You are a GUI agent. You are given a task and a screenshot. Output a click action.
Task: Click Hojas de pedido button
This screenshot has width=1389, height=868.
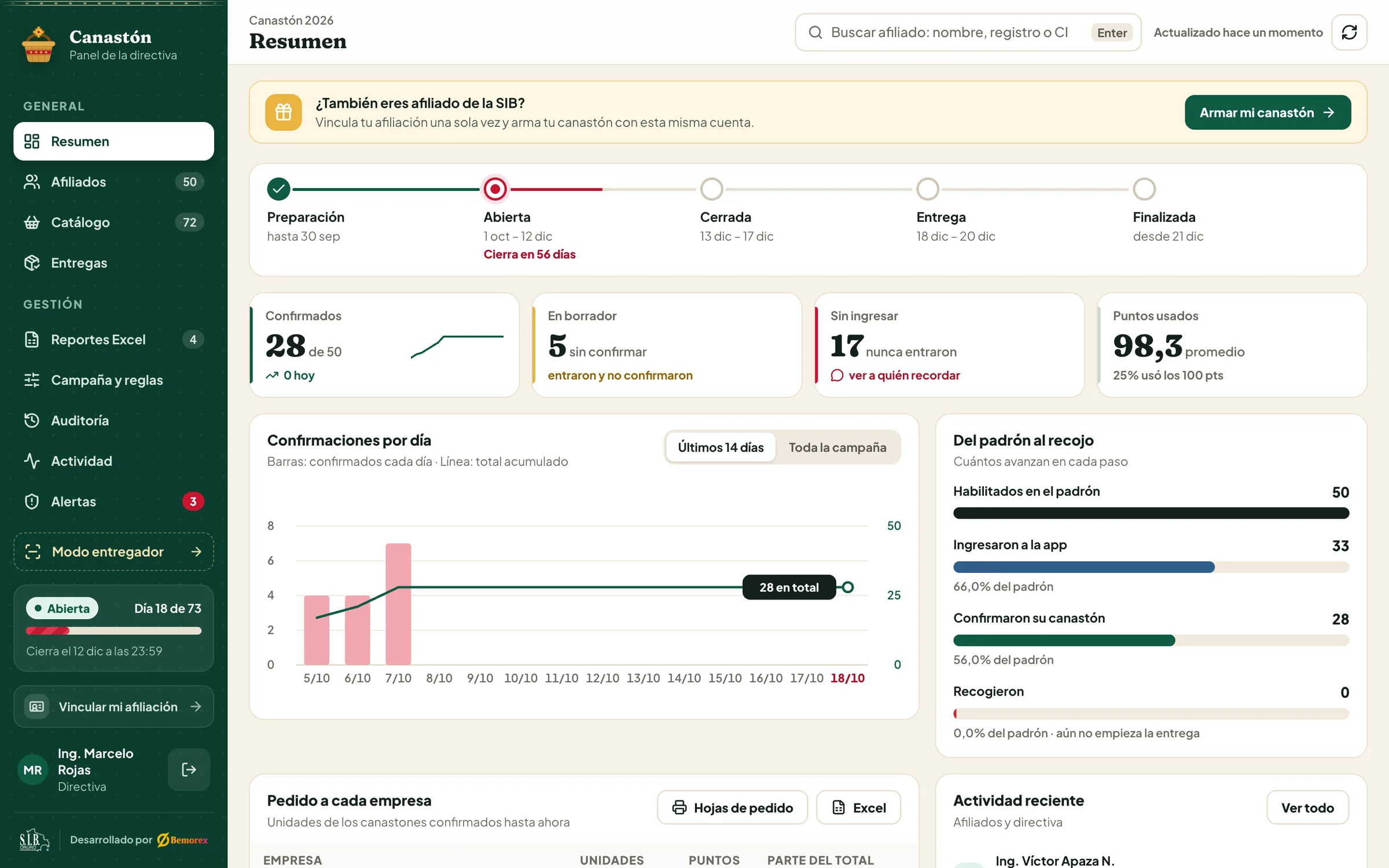click(732, 807)
